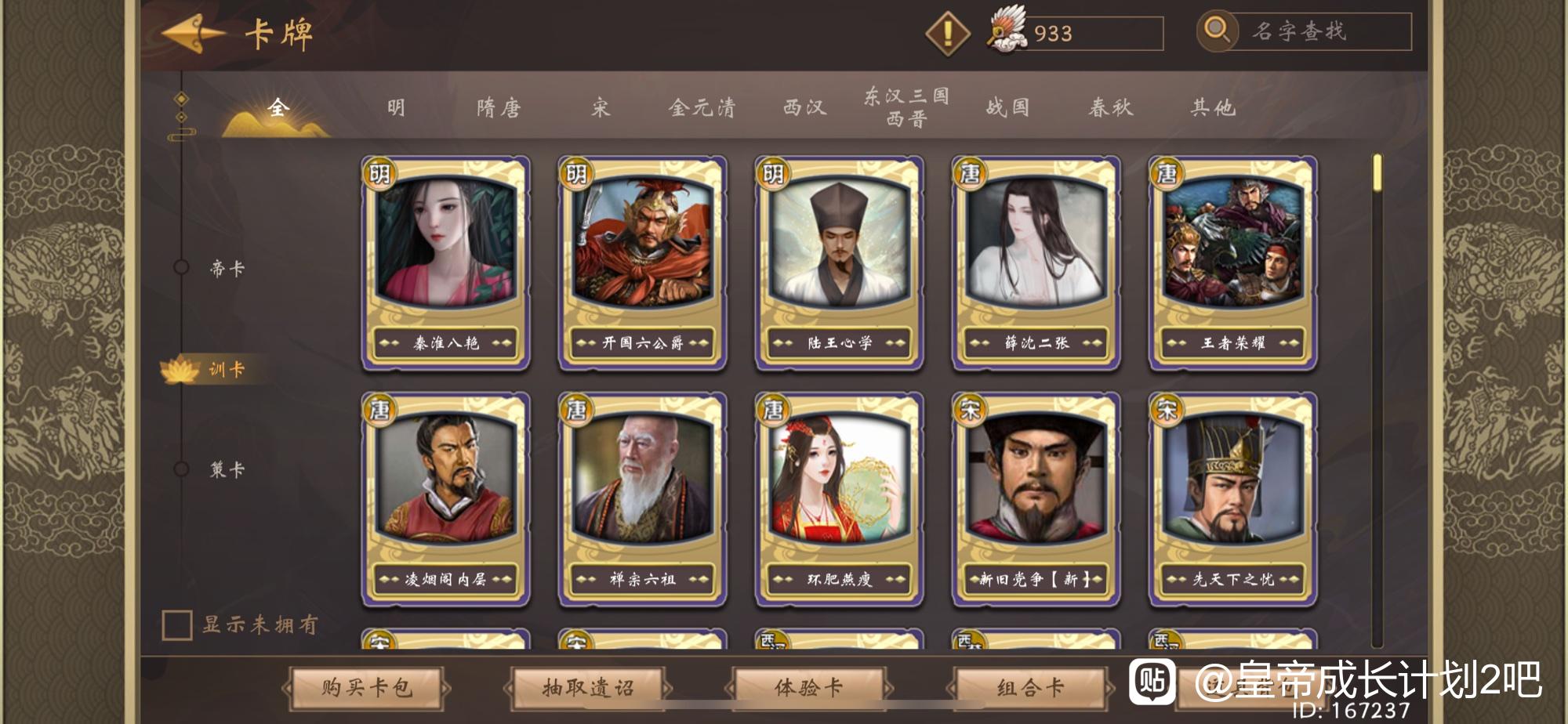The image size is (1568, 724).
Task: Click the 名字查找 search field
Action: (1321, 31)
